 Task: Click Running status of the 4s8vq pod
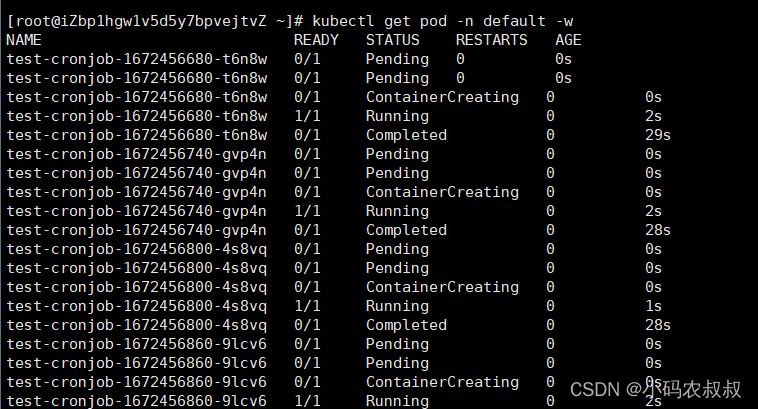[x=397, y=306]
